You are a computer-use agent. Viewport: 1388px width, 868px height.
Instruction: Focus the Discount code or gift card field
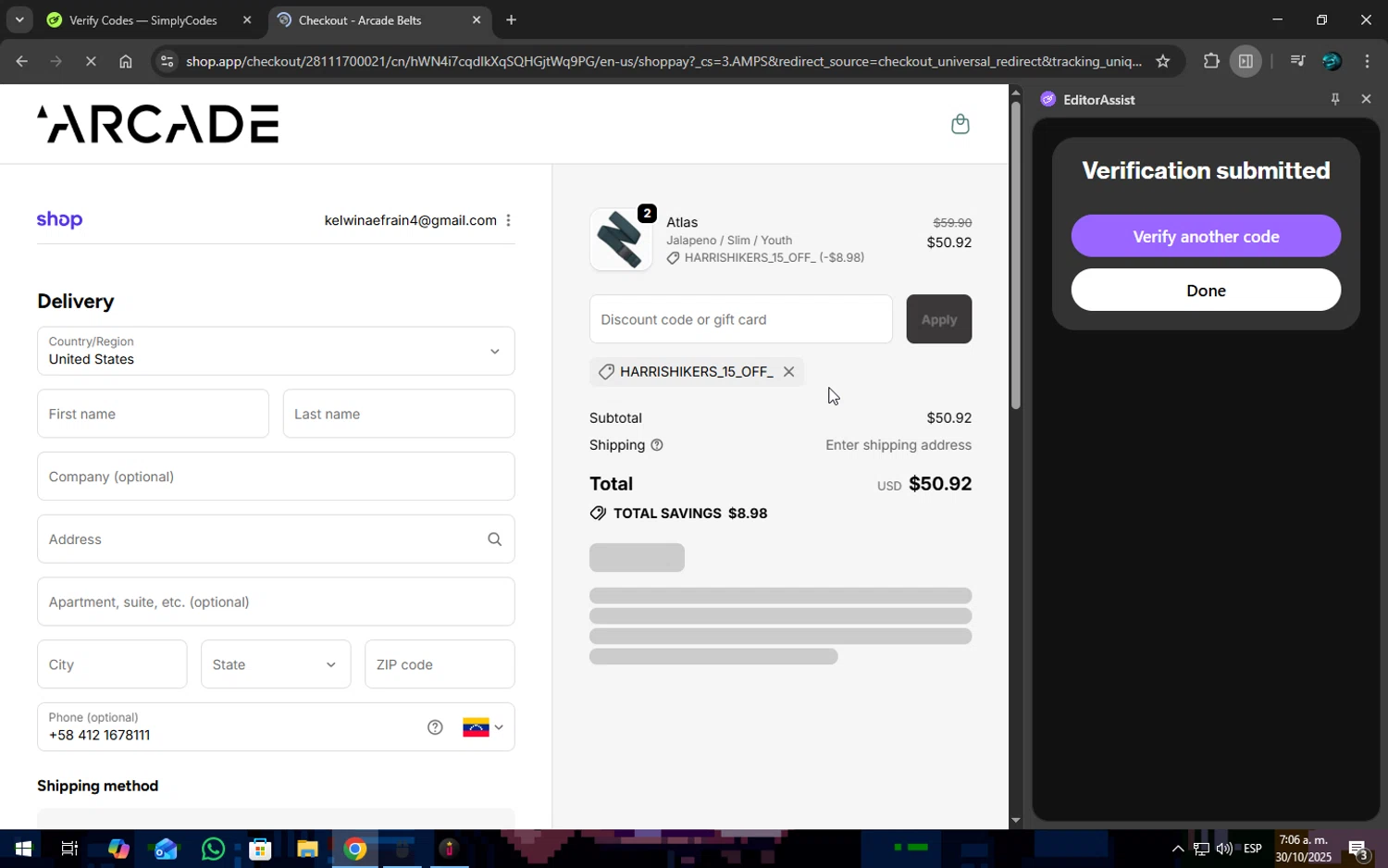coord(740,319)
